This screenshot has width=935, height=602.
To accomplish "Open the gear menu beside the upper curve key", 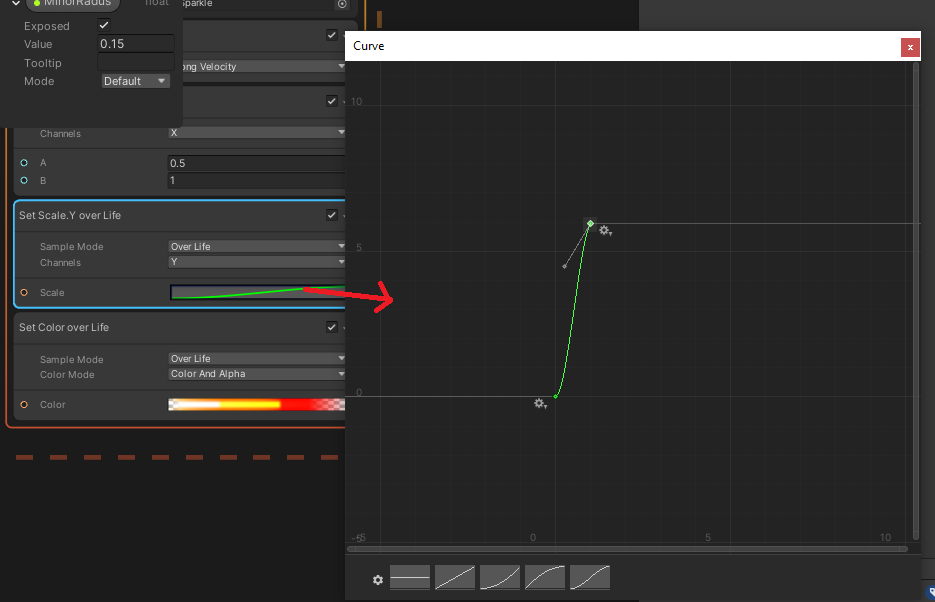I will pos(605,230).
